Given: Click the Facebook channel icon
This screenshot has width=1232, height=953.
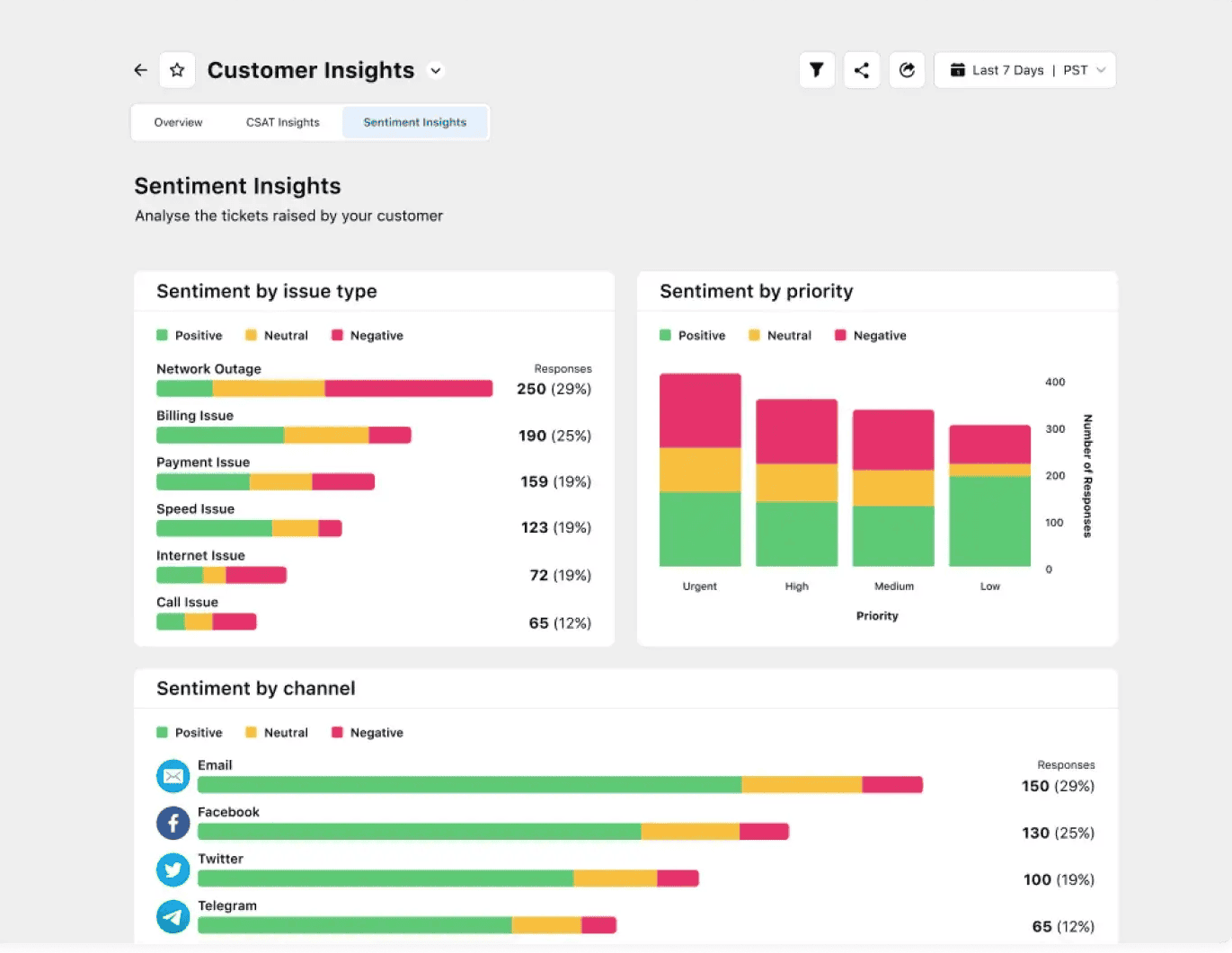Looking at the screenshot, I should [173, 823].
